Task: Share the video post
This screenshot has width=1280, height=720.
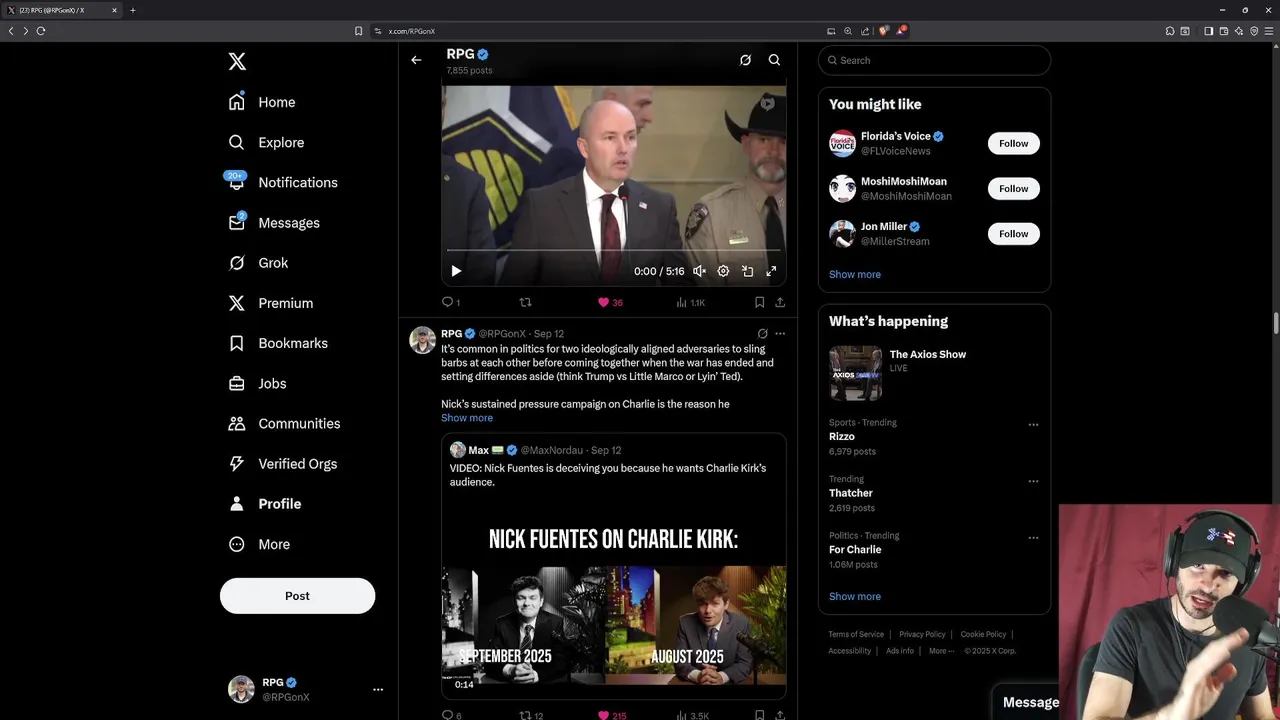Action: [780, 302]
